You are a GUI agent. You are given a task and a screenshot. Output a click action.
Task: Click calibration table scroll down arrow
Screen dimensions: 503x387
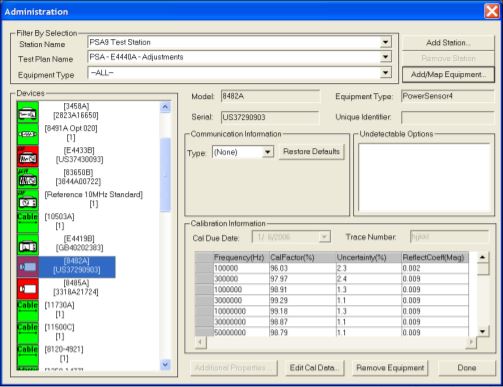(483, 331)
